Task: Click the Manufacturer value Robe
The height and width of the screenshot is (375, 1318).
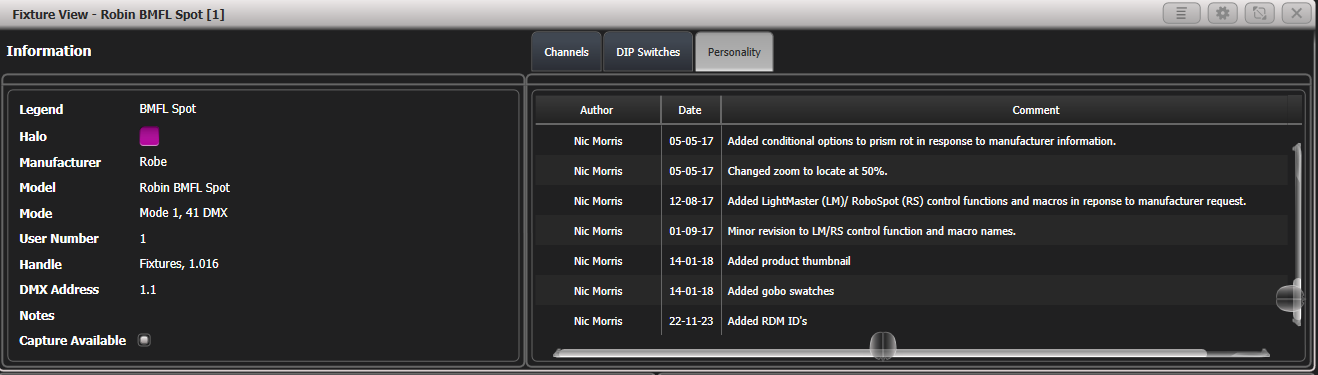Action: (x=153, y=161)
